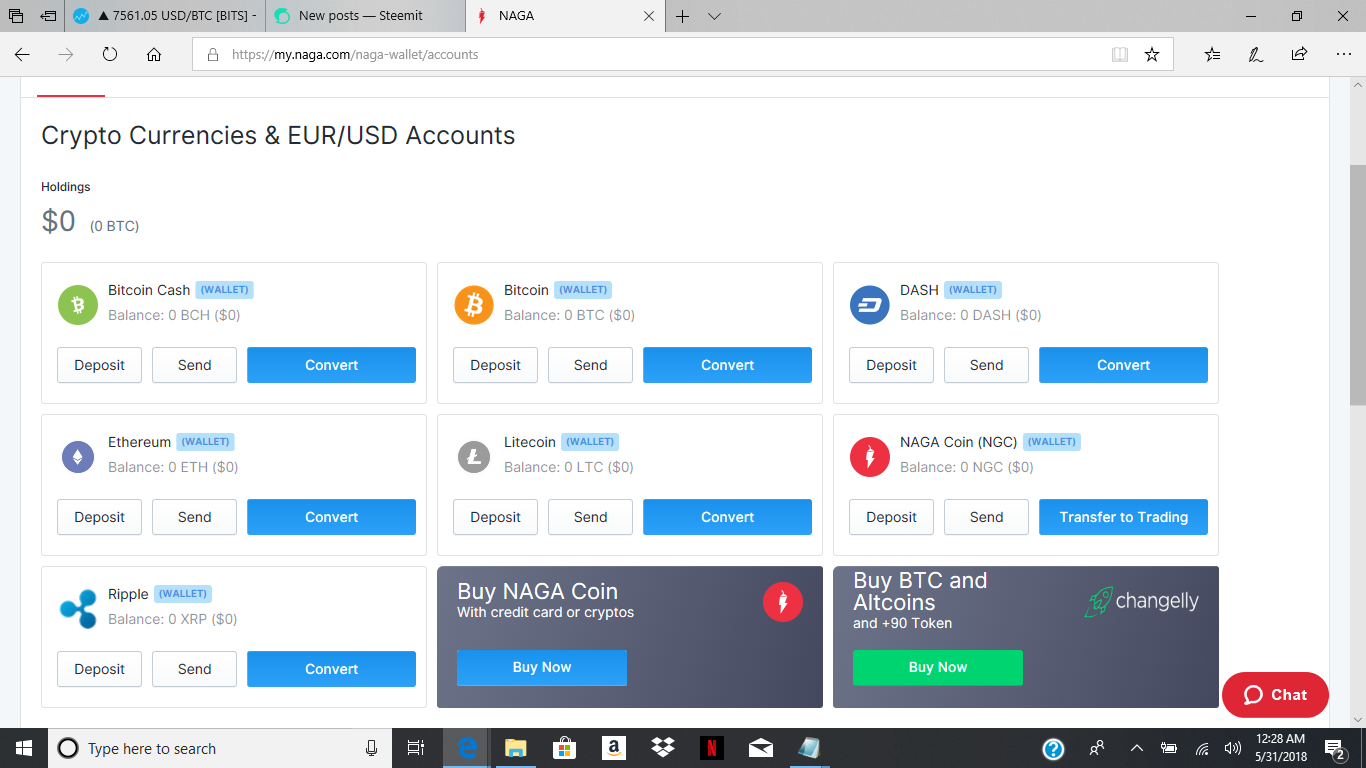Send from Bitcoin Cash wallet
Image resolution: width=1366 pixels, height=768 pixels.
[194, 365]
